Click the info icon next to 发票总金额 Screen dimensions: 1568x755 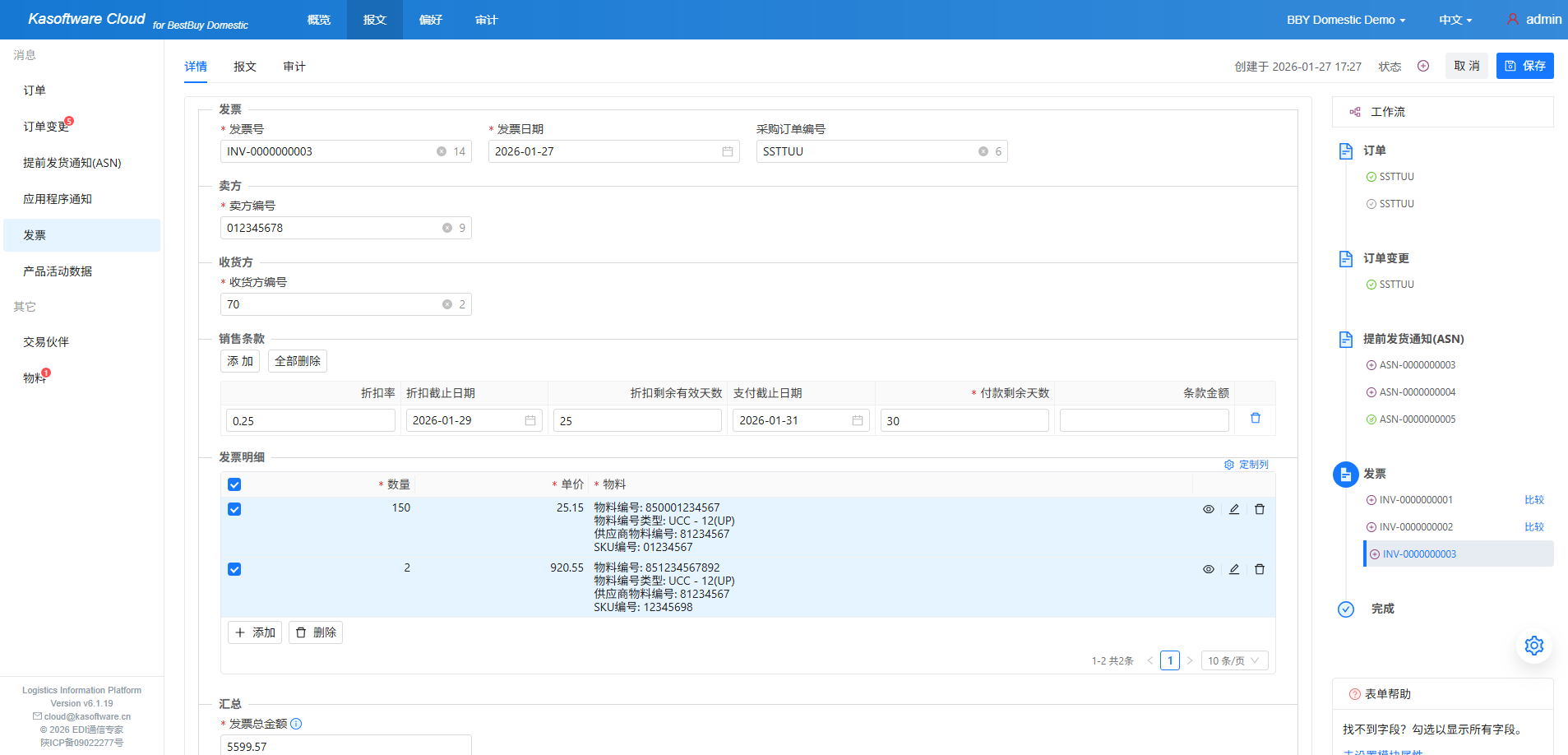pyautogui.click(x=296, y=724)
